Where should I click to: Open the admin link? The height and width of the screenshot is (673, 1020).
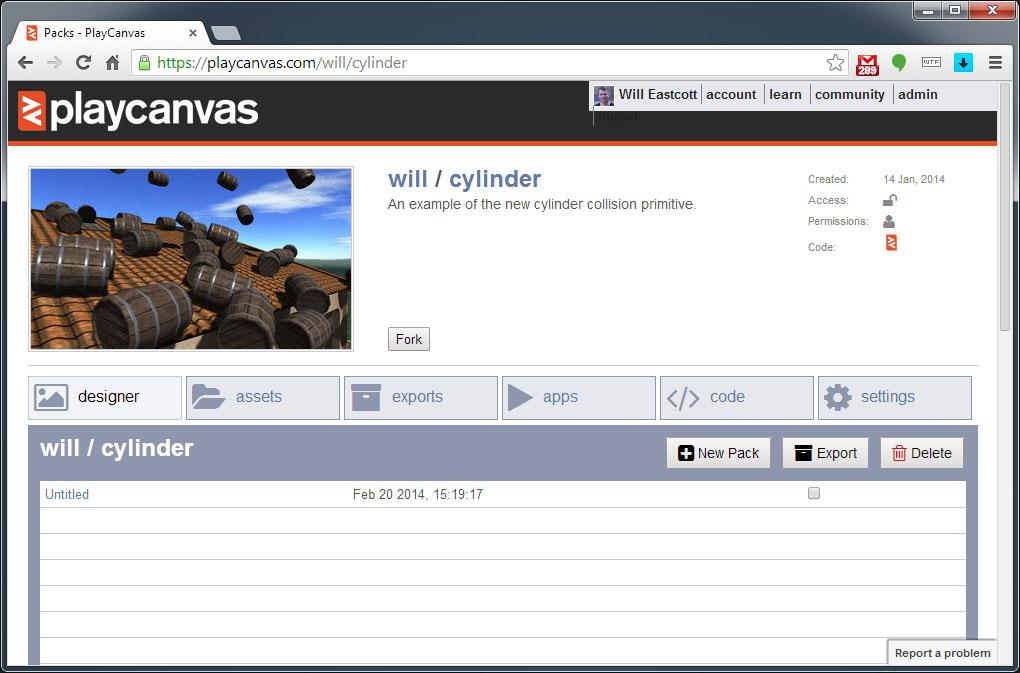point(918,94)
